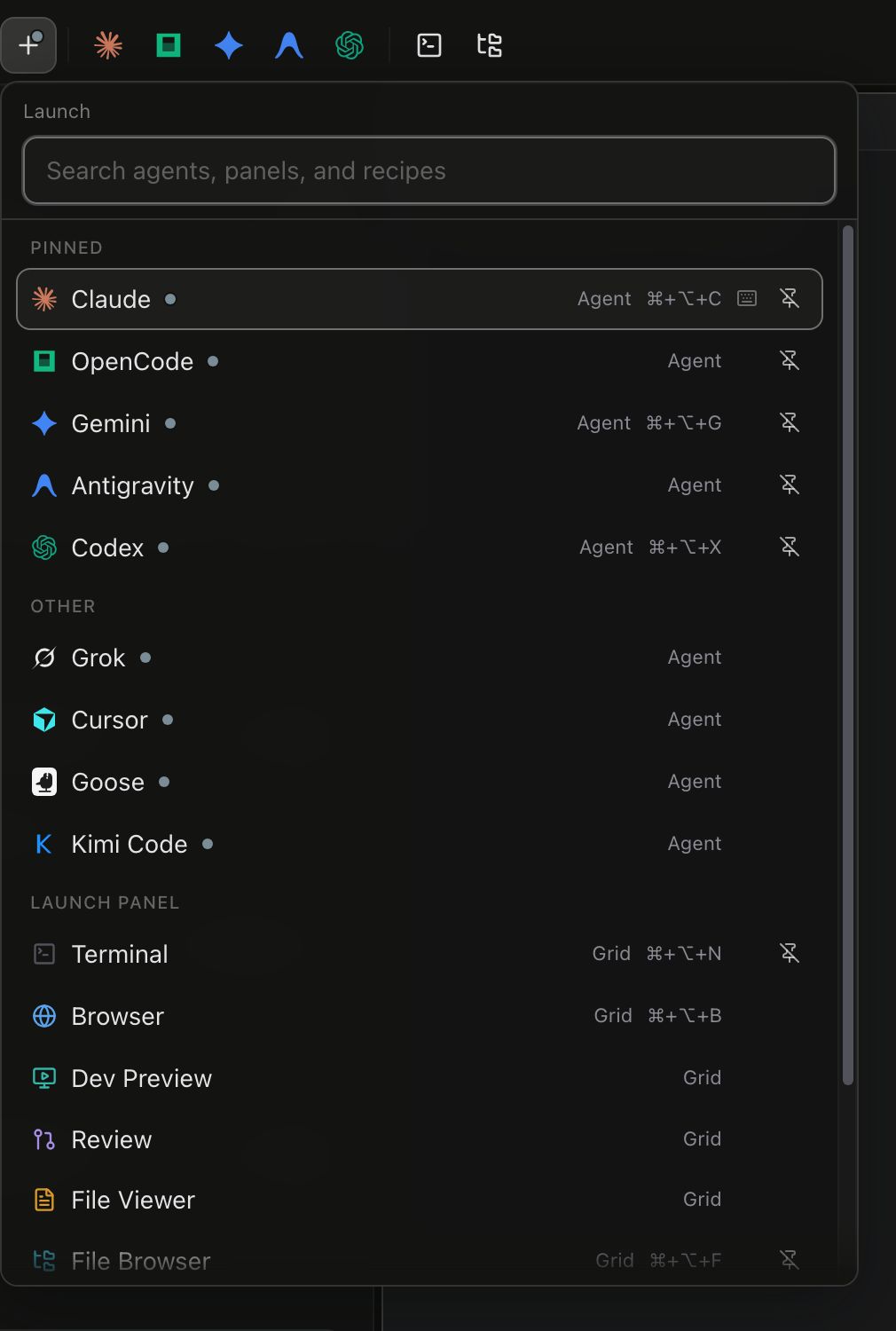Select the Antigravity agent row

(x=420, y=485)
